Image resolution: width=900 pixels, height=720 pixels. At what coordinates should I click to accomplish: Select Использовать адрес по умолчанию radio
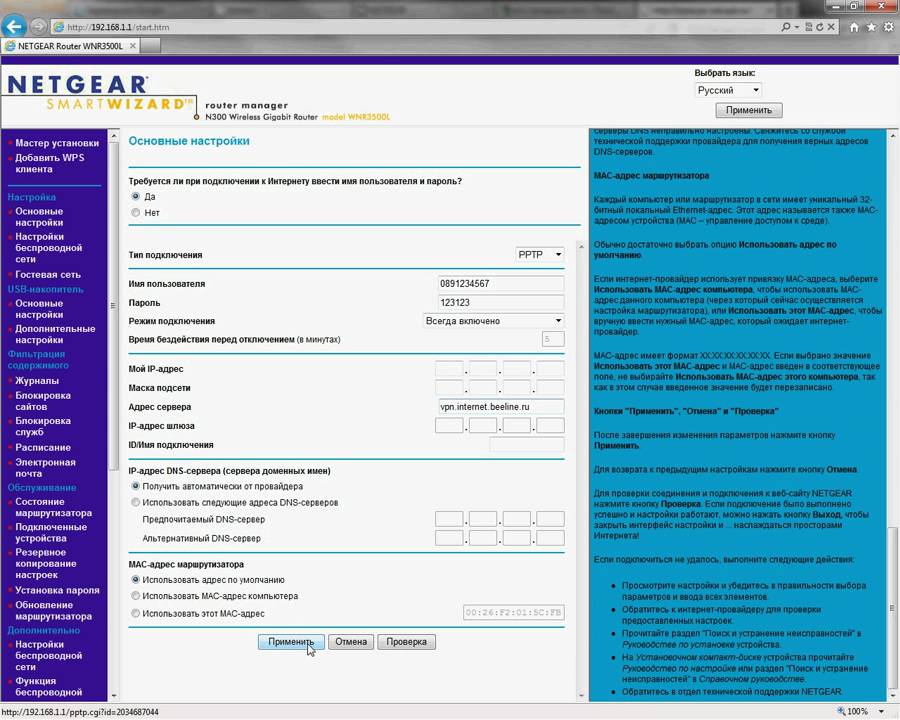pos(135,579)
